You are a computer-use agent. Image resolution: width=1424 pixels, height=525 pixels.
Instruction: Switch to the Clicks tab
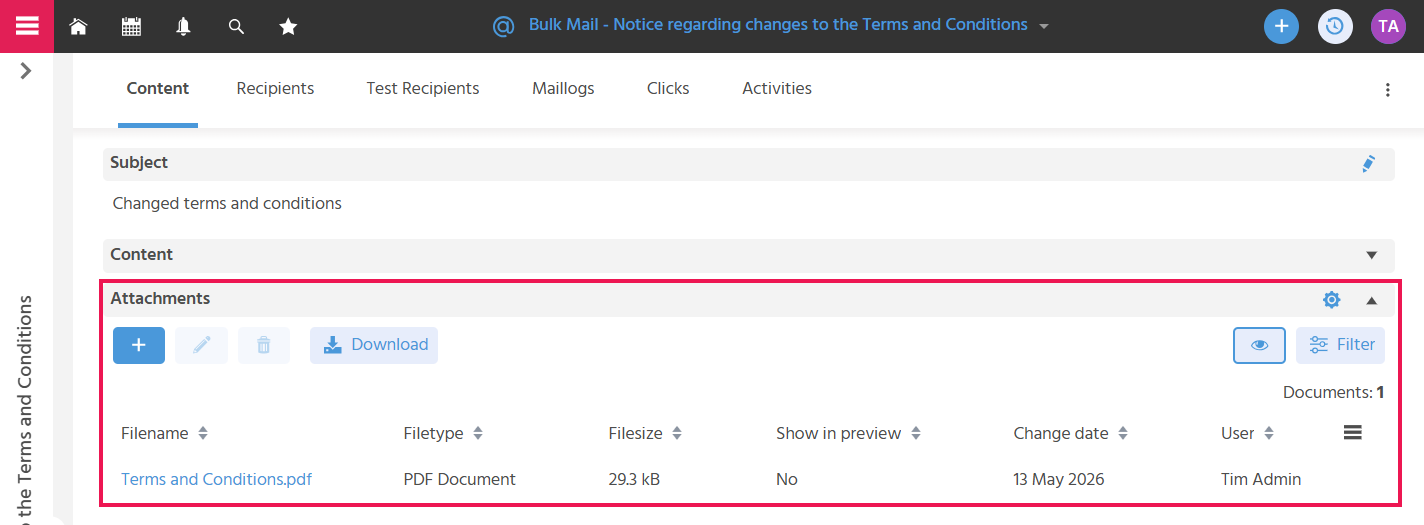click(668, 88)
